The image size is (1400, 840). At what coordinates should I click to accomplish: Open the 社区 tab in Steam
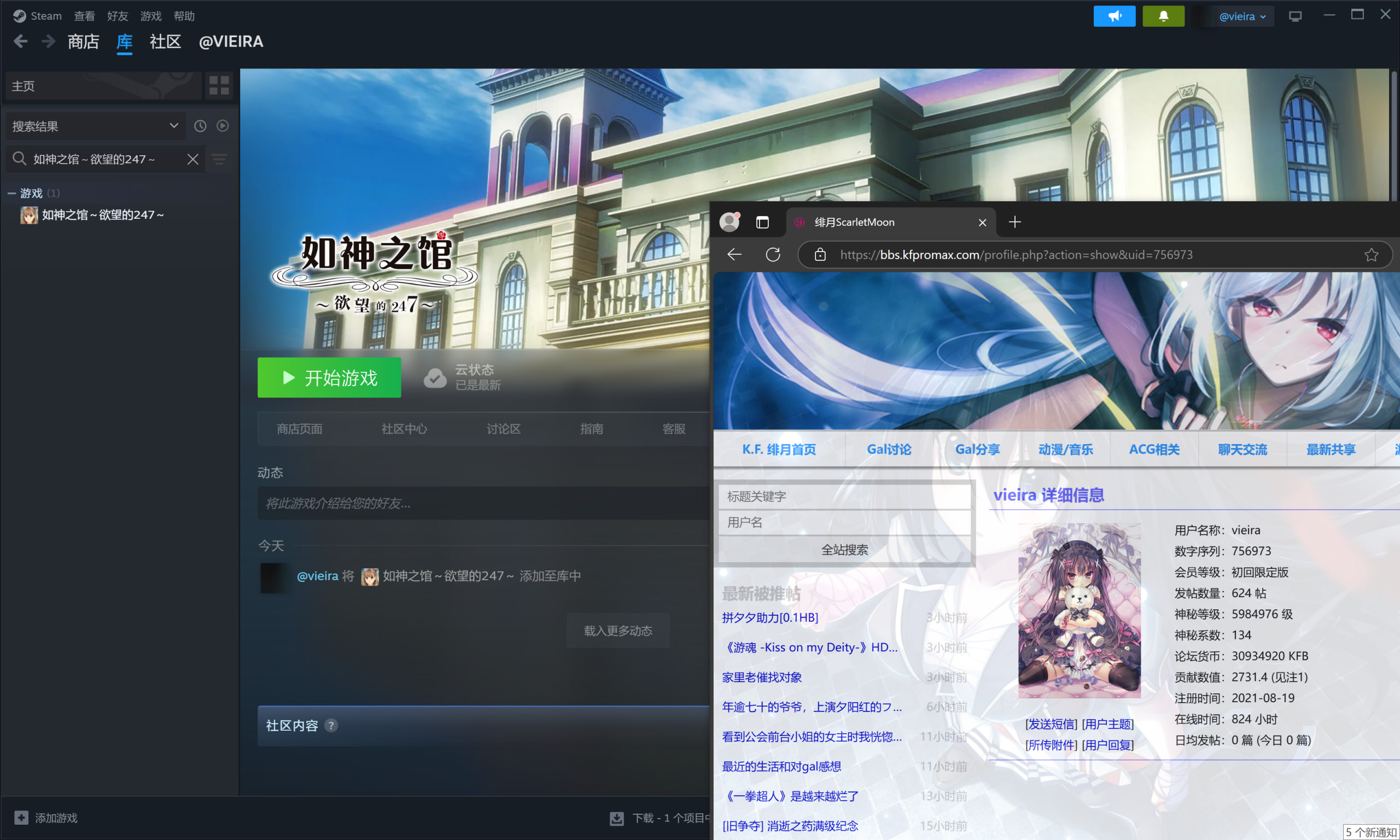pos(165,42)
